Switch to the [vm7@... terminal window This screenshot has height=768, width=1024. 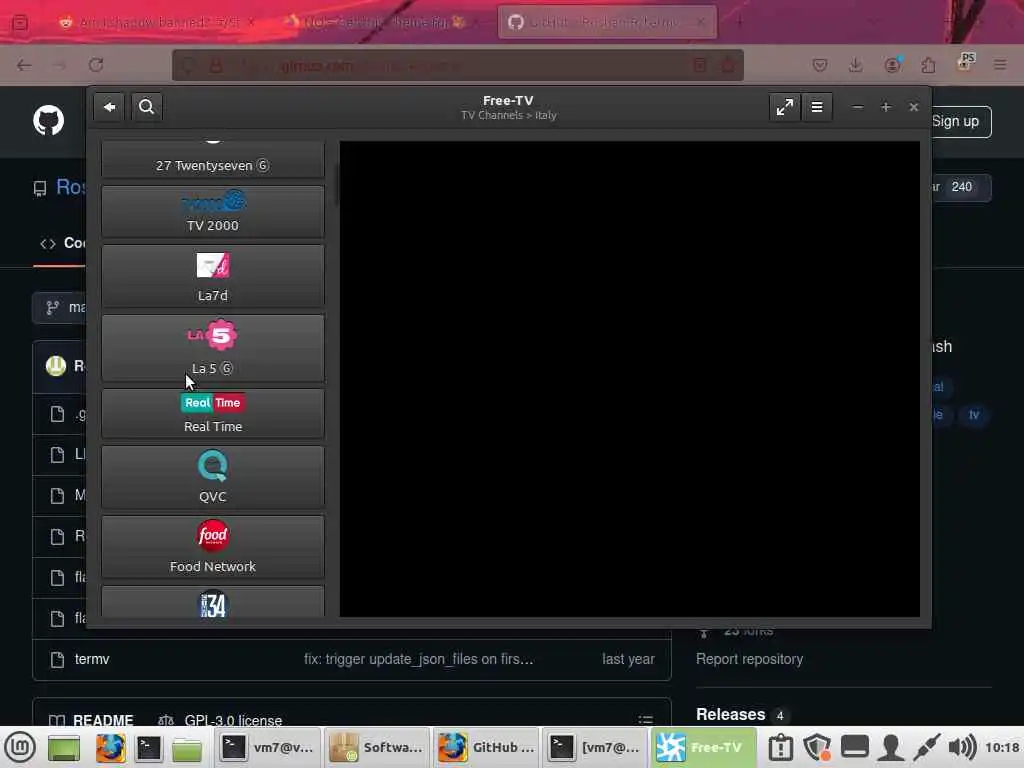coord(594,748)
